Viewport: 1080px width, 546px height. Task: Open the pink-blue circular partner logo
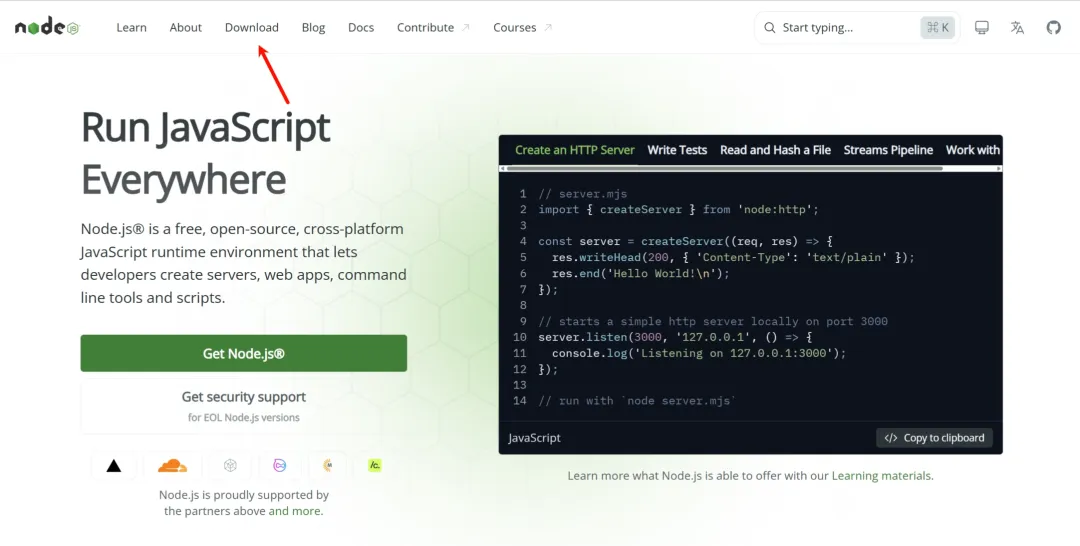point(280,466)
